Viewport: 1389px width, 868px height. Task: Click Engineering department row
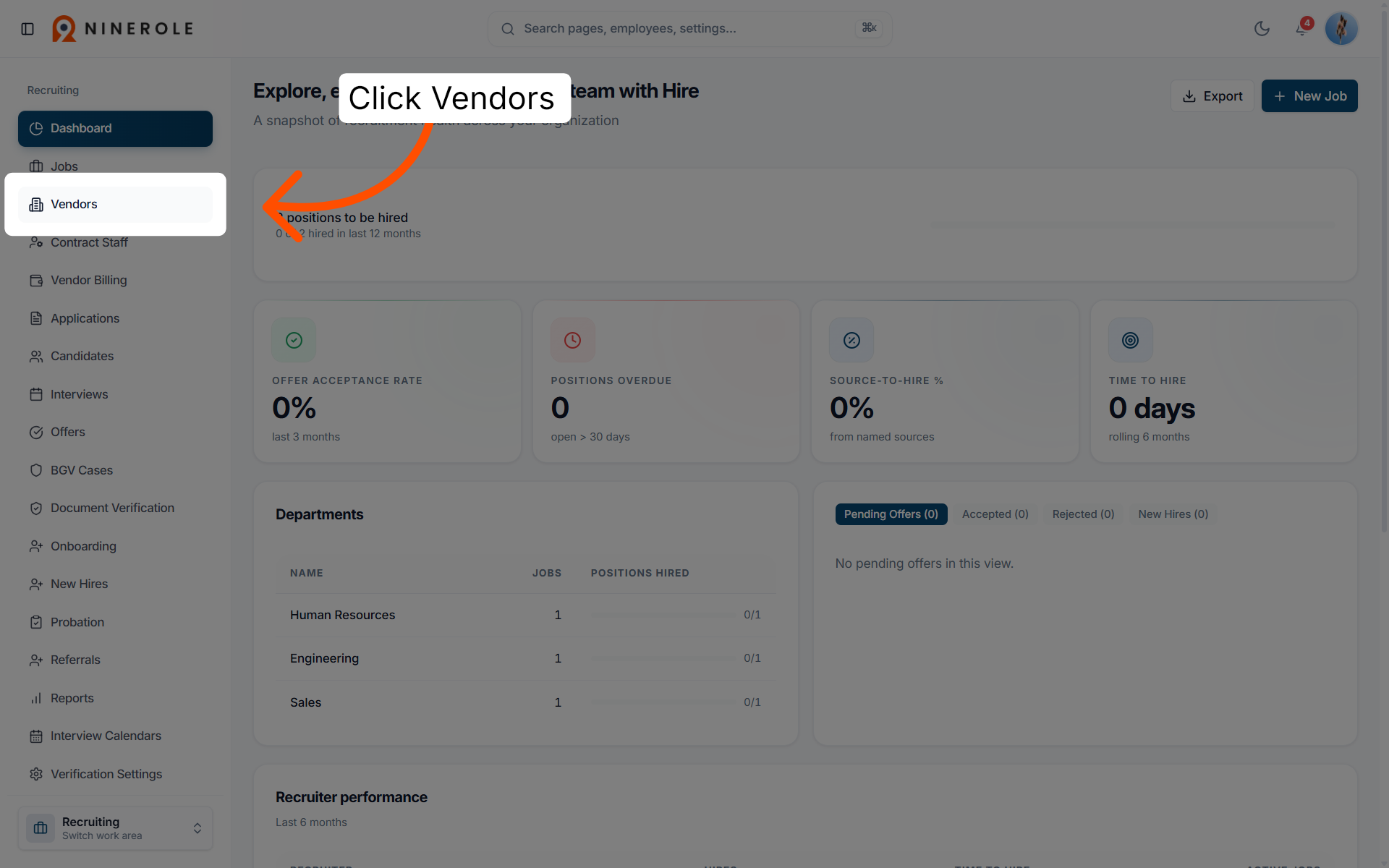click(x=525, y=658)
